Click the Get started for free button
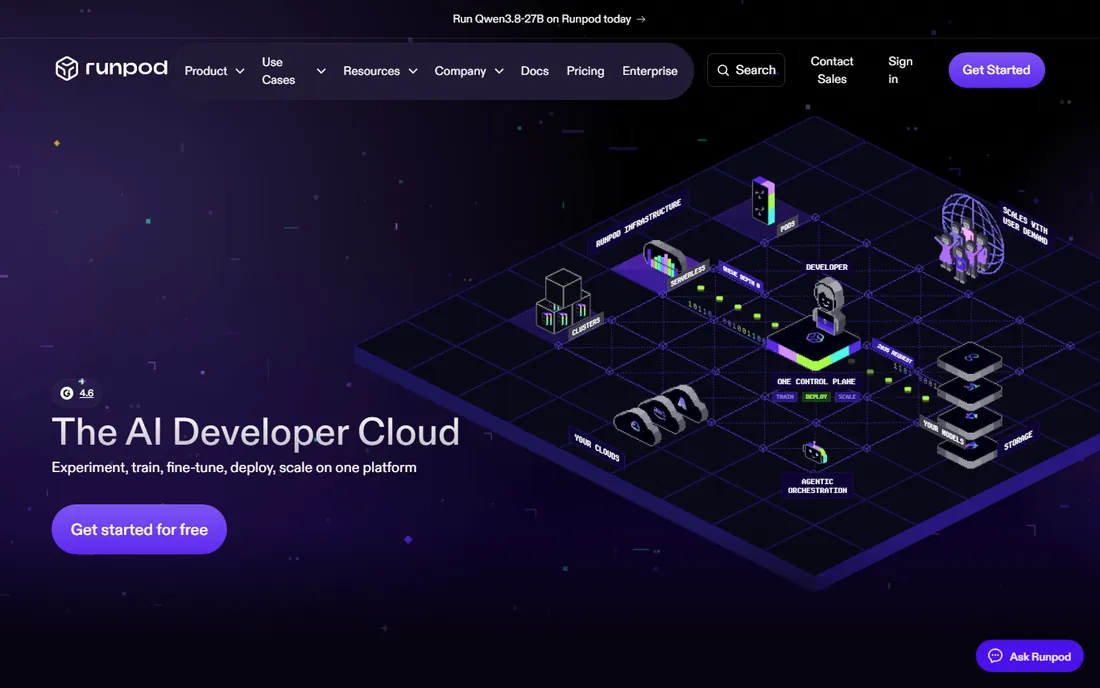1100x688 pixels. [x=139, y=530]
